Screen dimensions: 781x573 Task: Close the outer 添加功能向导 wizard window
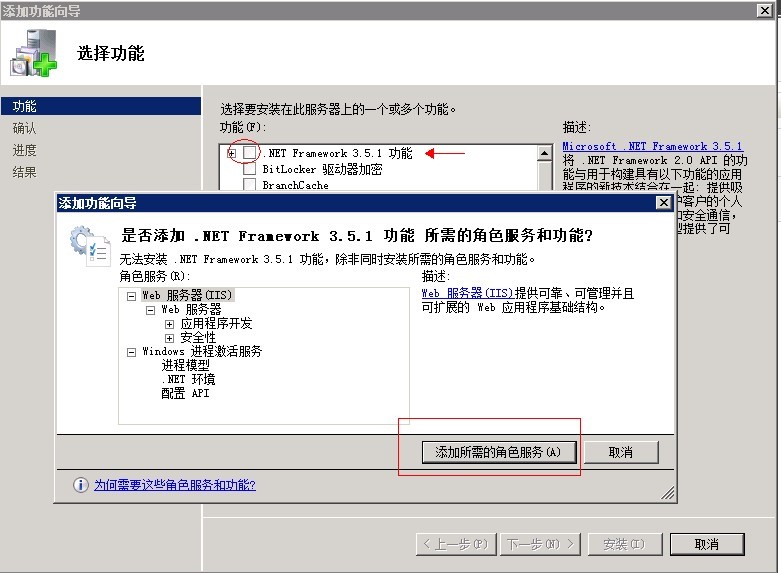point(765,10)
